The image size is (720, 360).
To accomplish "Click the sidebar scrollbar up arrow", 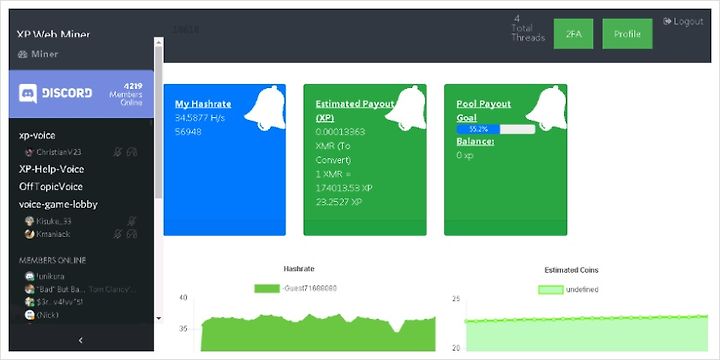I will (158, 42).
